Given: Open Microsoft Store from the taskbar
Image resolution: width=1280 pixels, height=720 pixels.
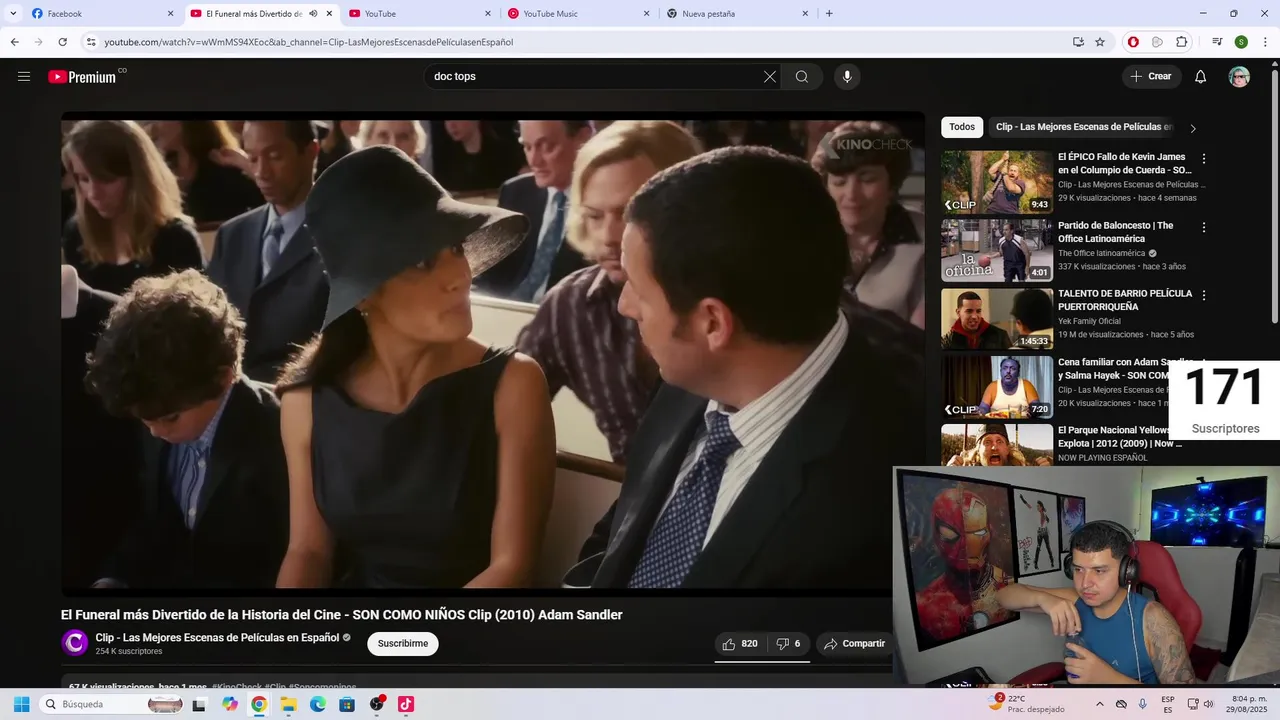Looking at the screenshot, I should point(347,704).
